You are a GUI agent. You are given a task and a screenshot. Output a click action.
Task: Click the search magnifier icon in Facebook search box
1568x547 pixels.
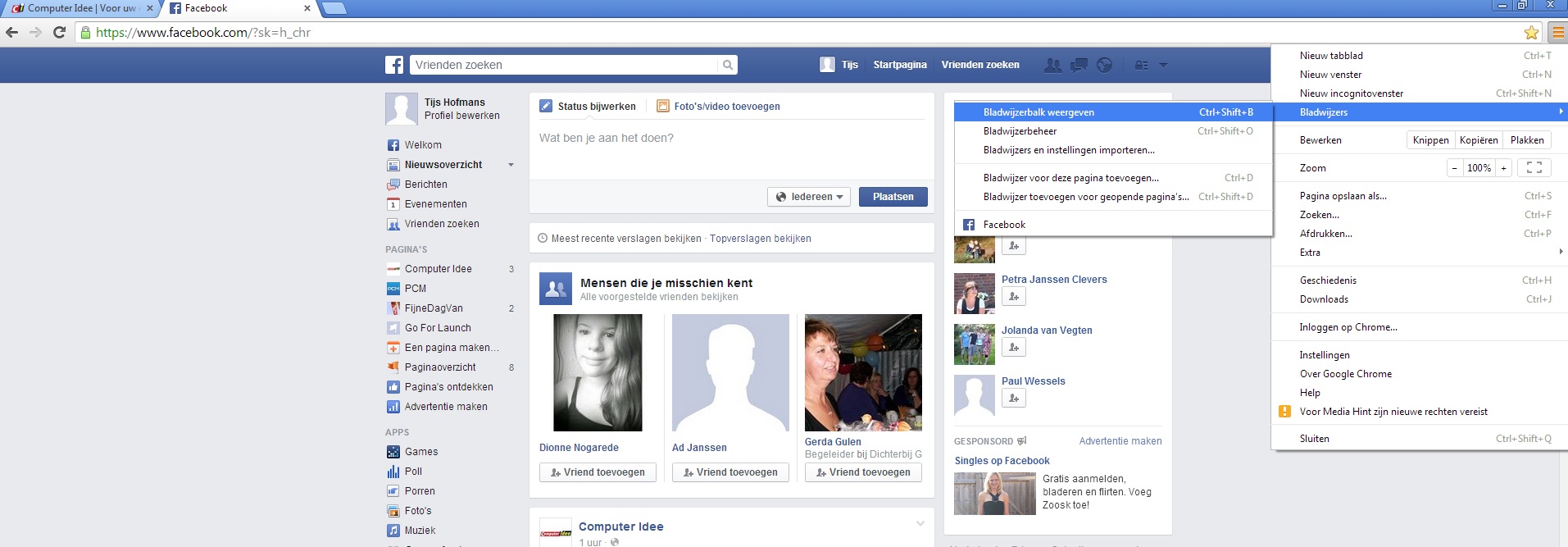pos(727,65)
